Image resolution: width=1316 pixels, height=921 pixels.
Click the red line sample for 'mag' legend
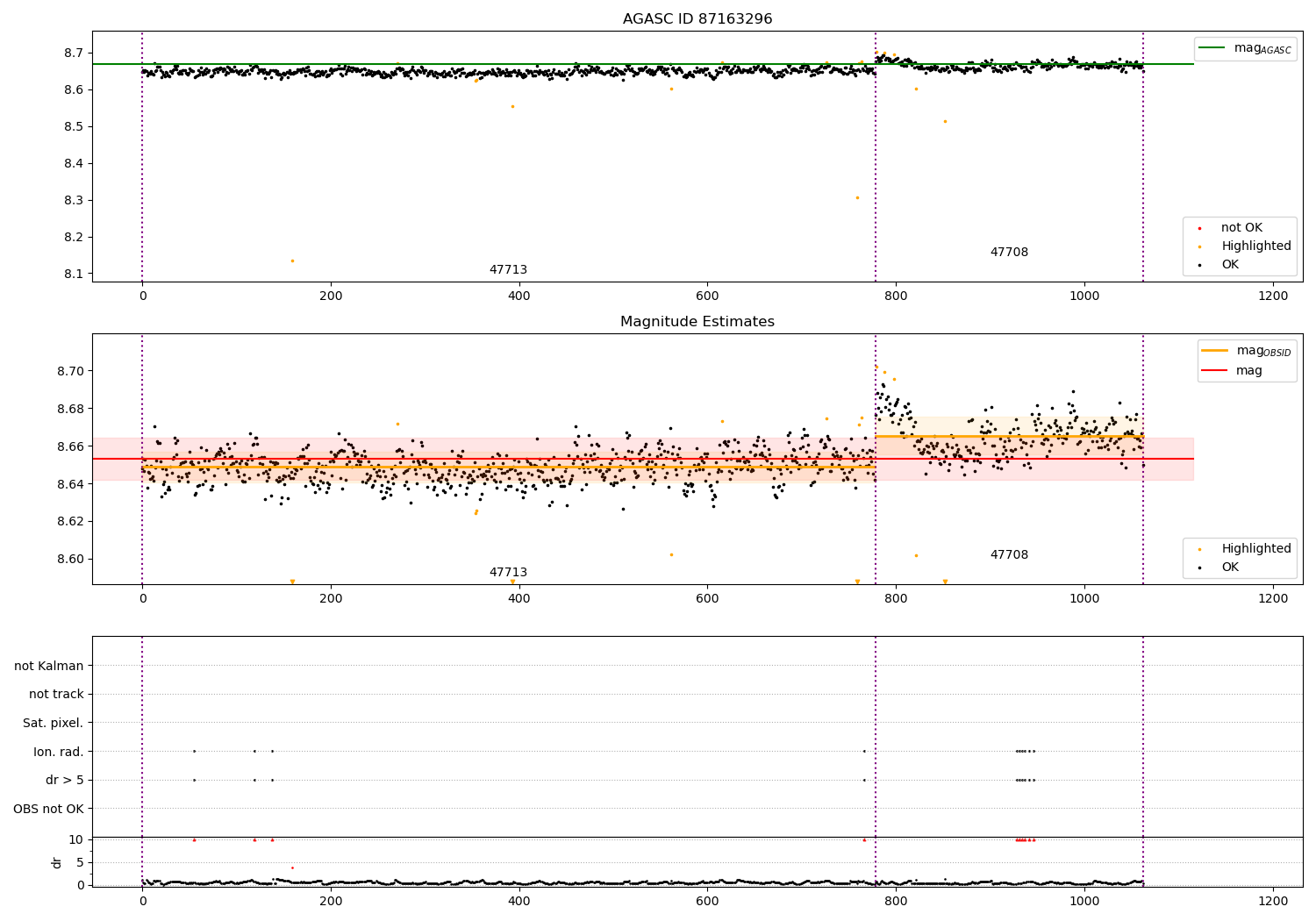(x=1215, y=371)
